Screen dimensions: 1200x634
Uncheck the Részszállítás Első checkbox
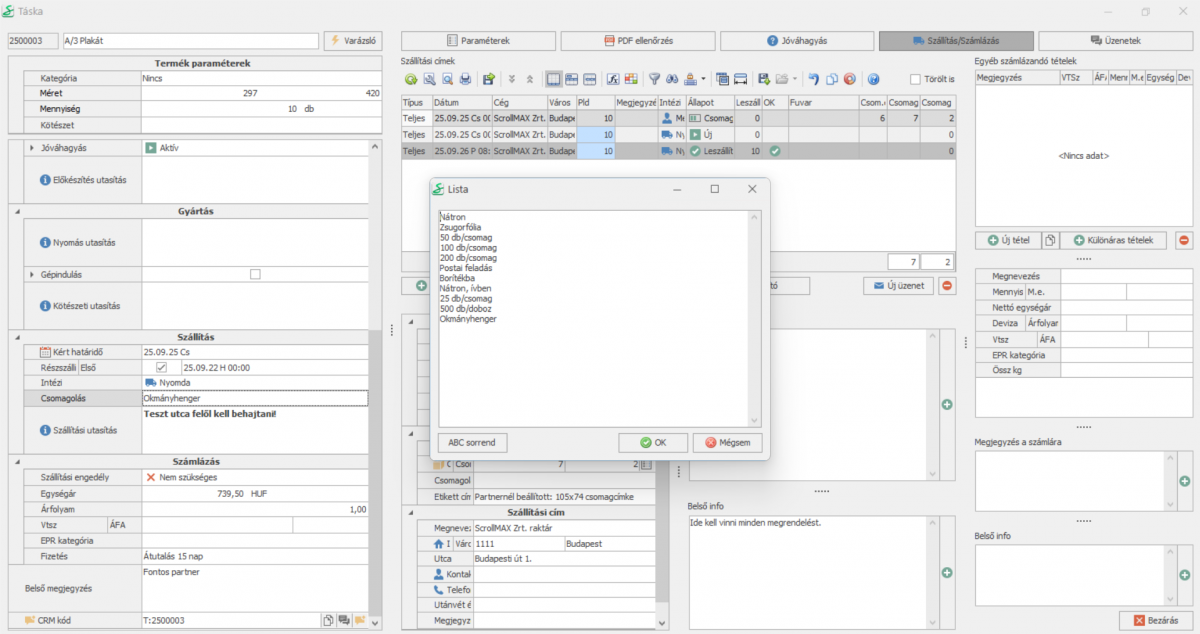click(x=161, y=367)
